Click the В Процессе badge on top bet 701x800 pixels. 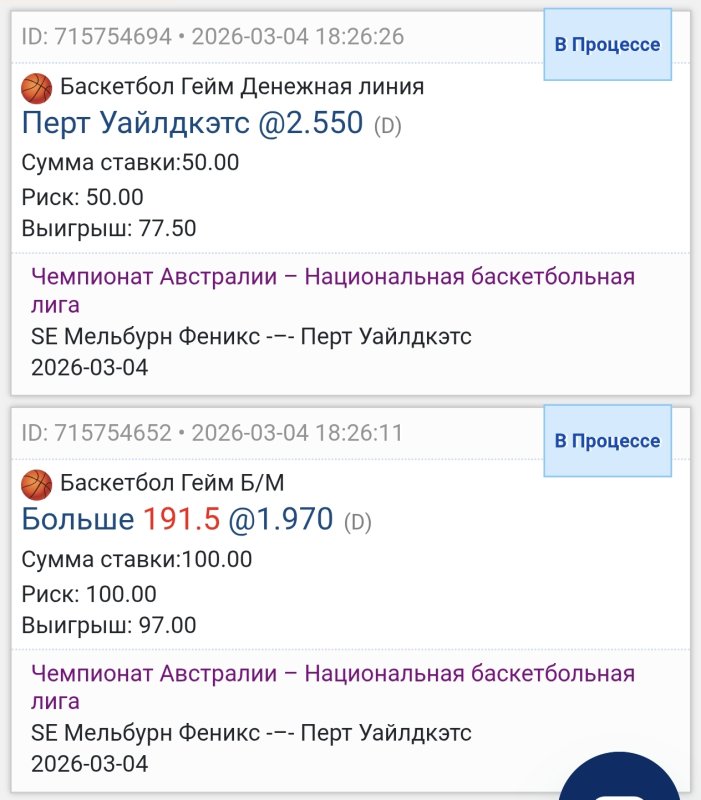[x=606, y=44]
